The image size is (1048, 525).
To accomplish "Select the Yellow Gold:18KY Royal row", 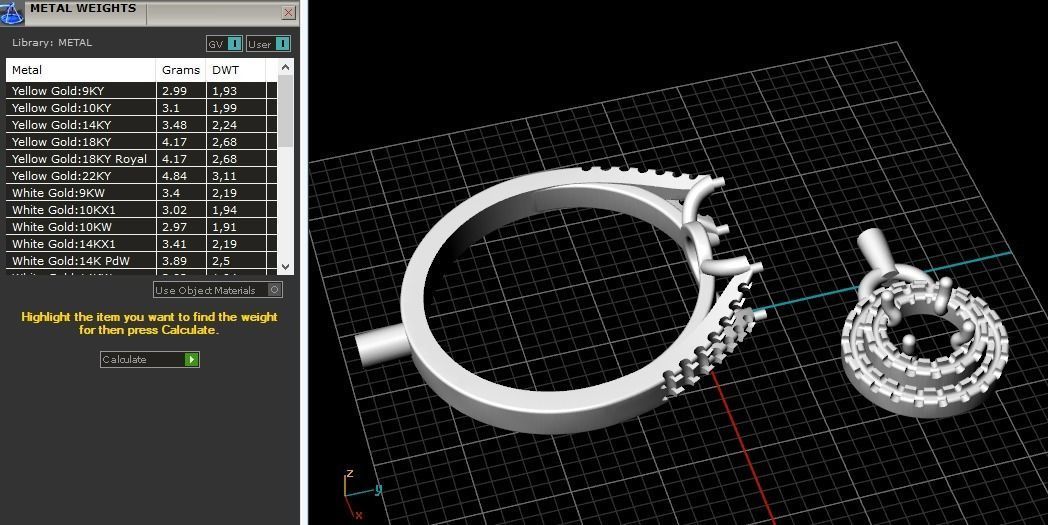I will 141,159.
